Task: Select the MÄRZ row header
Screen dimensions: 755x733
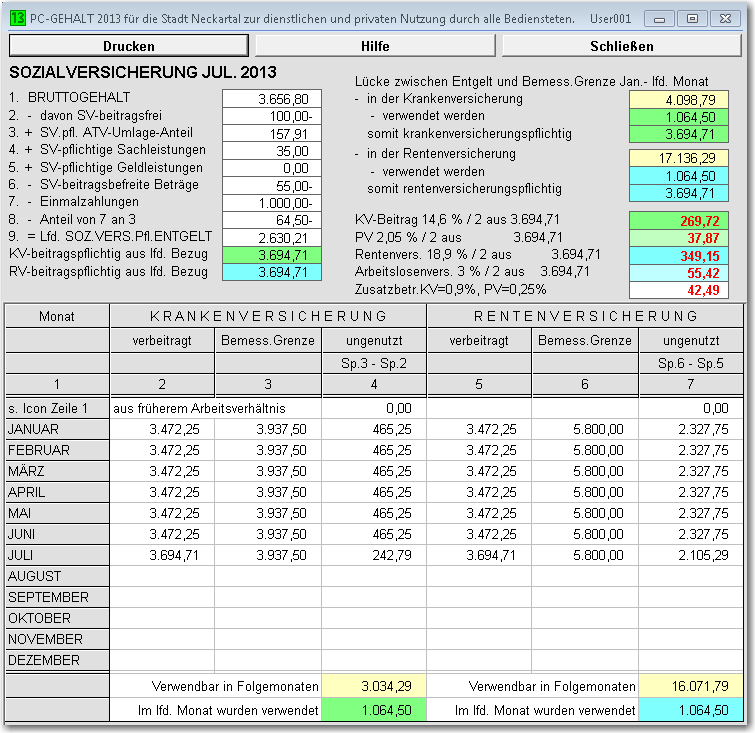Action: click(57, 471)
